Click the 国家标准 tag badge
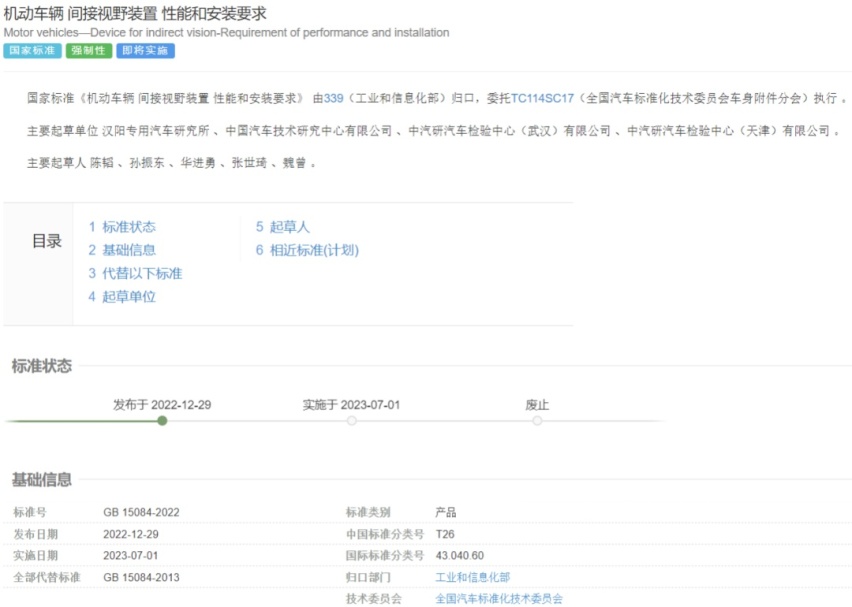 pyautogui.click(x=32, y=51)
